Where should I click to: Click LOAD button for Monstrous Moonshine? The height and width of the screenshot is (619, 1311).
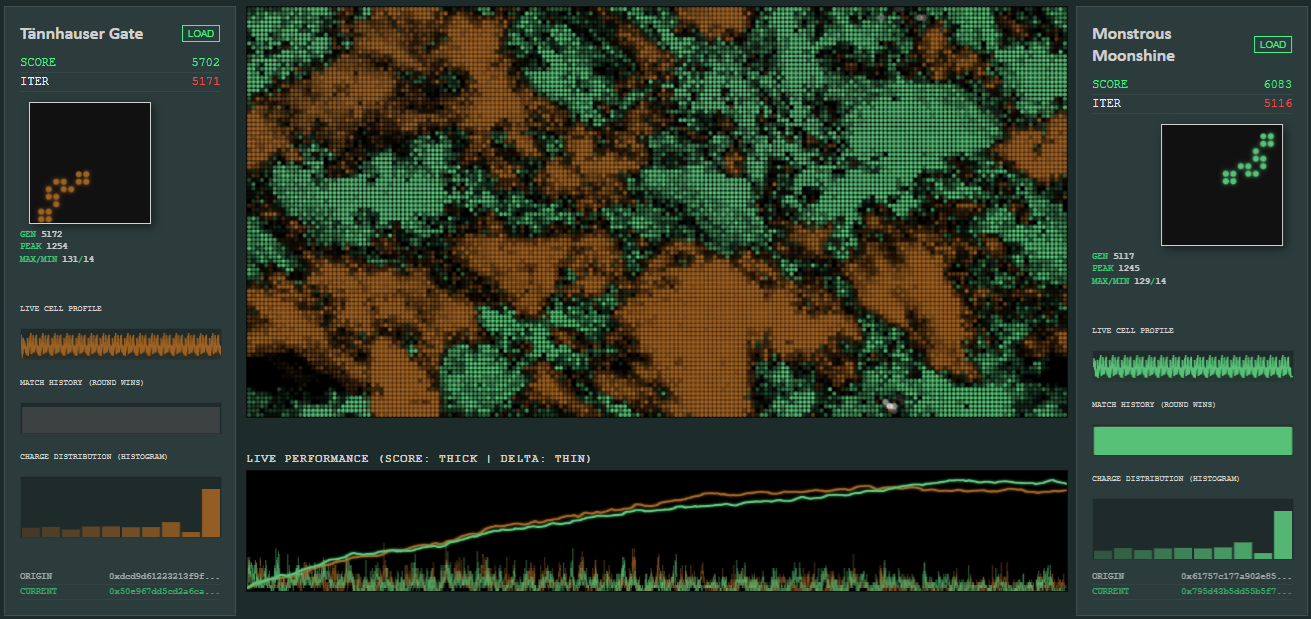(1273, 45)
